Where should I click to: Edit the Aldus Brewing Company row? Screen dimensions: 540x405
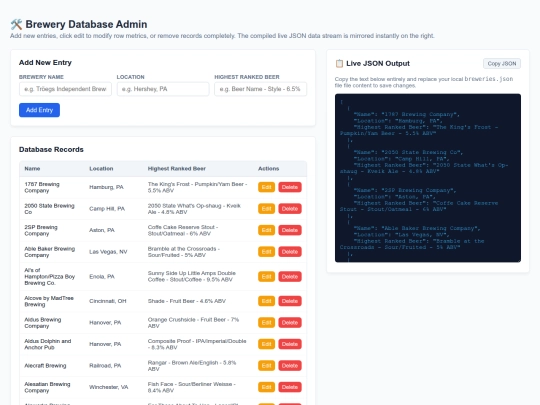[x=266, y=323]
